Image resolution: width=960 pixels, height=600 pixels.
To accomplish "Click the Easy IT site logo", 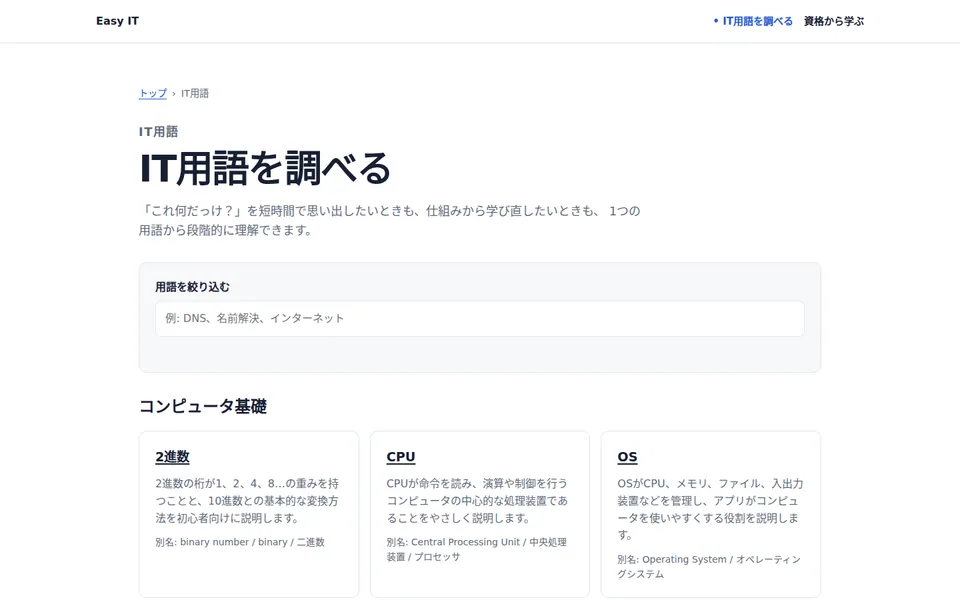I will tap(118, 21).
